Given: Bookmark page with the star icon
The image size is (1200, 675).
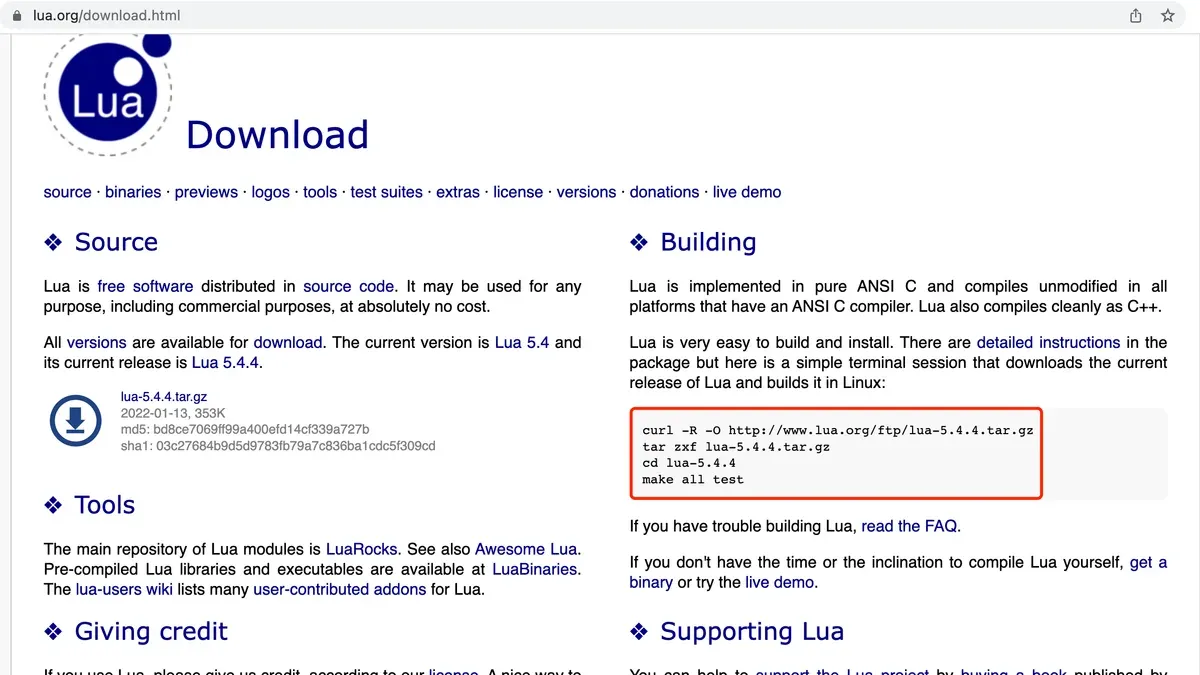Looking at the screenshot, I should [1167, 16].
